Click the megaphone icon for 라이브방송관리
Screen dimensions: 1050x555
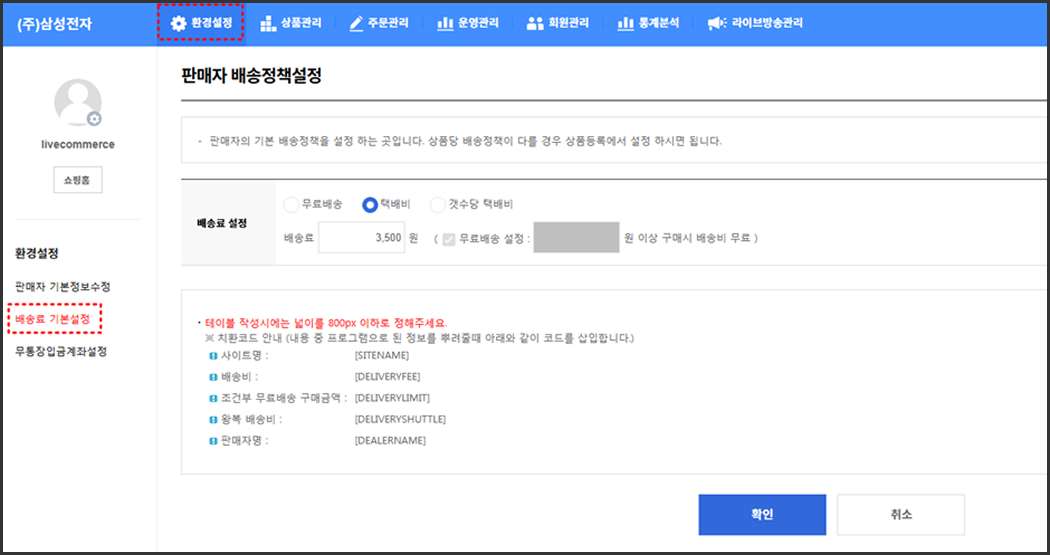[x=716, y=23]
